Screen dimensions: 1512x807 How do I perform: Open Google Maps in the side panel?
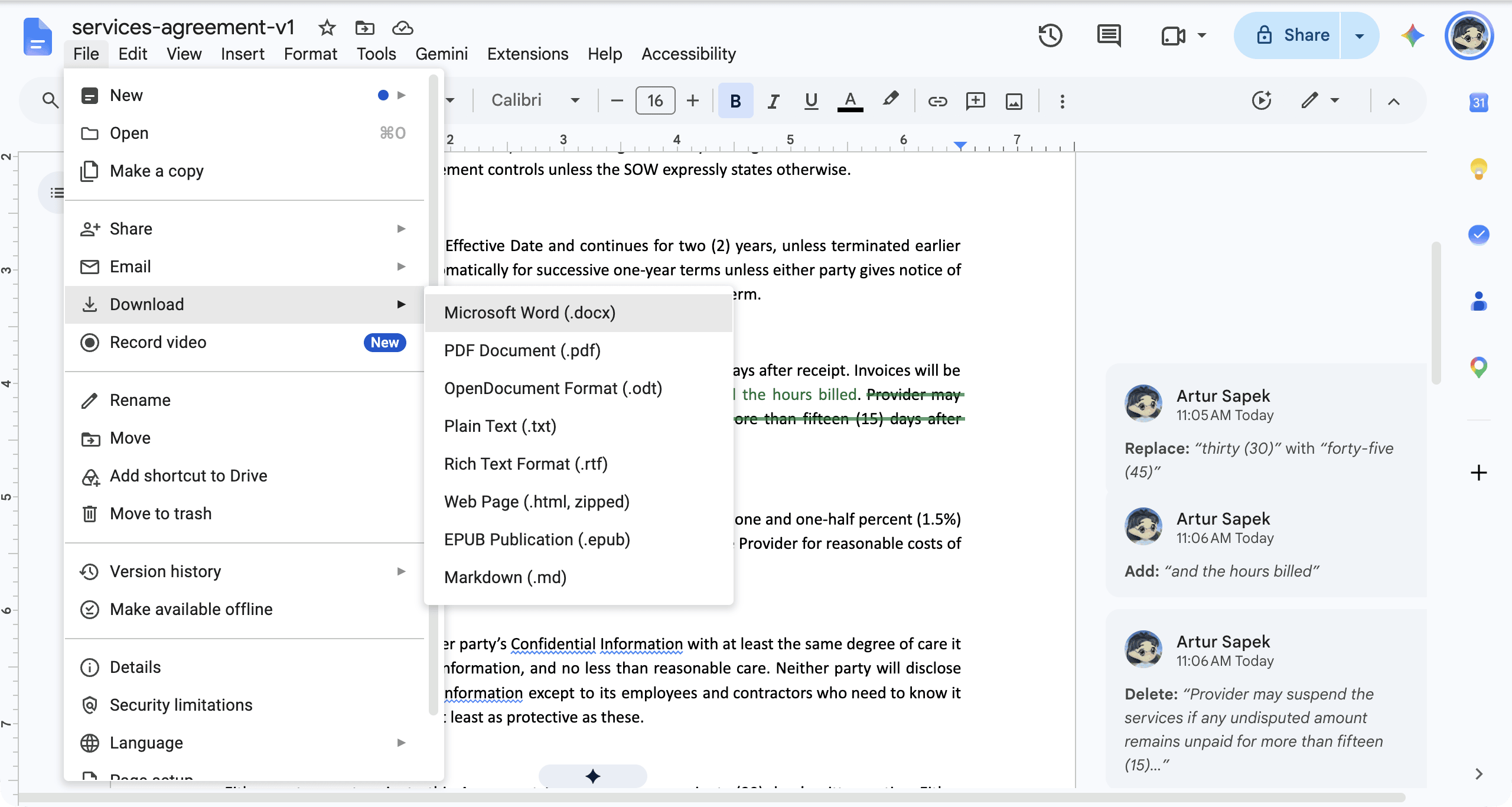(1478, 367)
